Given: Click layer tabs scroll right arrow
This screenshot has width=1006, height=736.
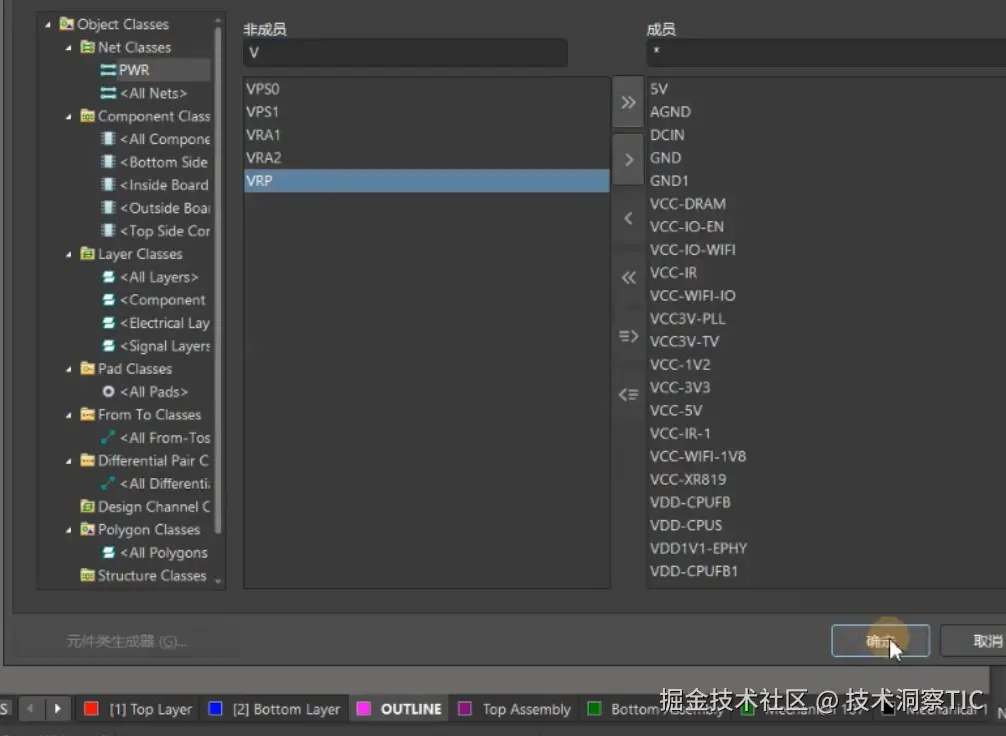Looking at the screenshot, I should click(x=57, y=708).
